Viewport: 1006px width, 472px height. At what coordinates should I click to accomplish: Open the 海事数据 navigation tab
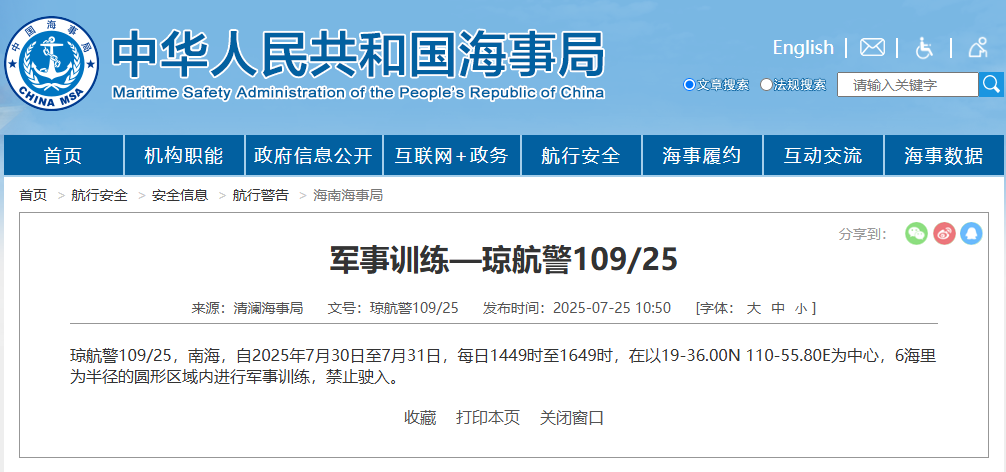point(944,155)
